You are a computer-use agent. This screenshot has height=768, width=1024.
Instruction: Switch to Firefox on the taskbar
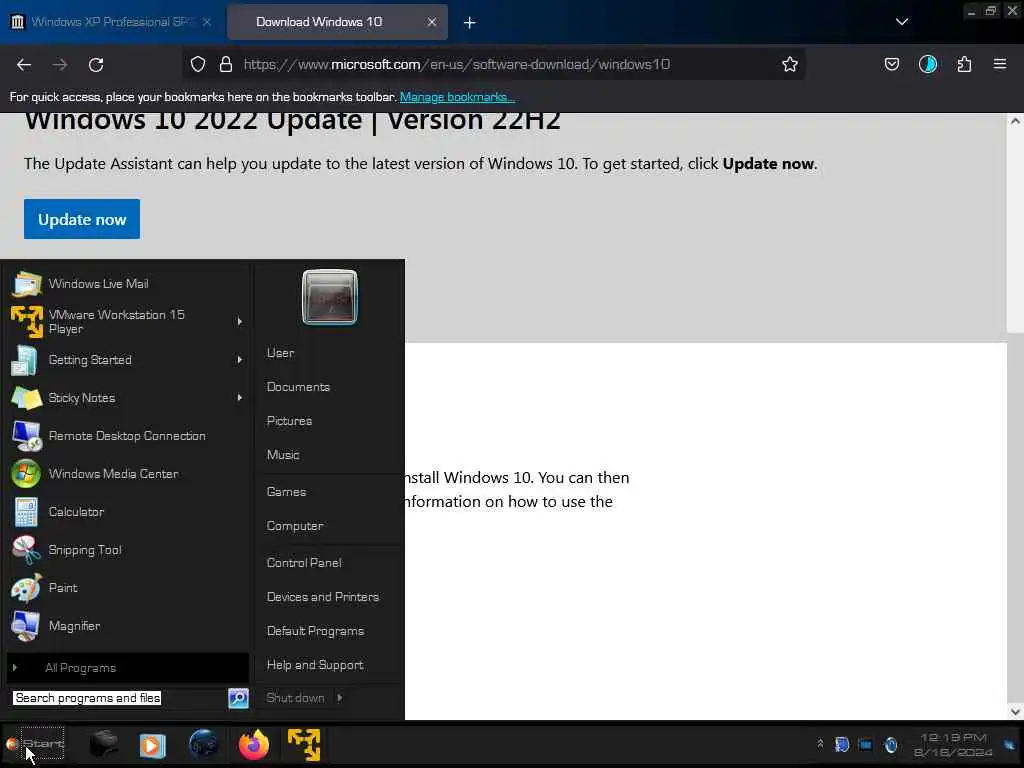click(253, 744)
